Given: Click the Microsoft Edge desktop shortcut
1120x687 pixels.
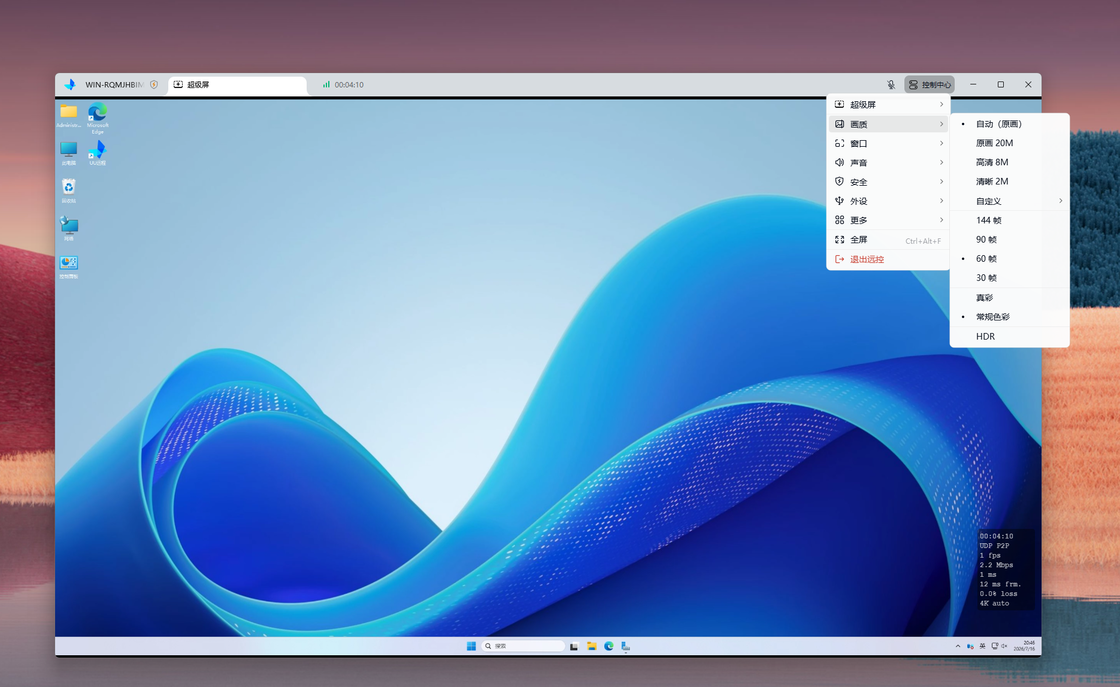Looking at the screenshot, I should coord(98,118).
